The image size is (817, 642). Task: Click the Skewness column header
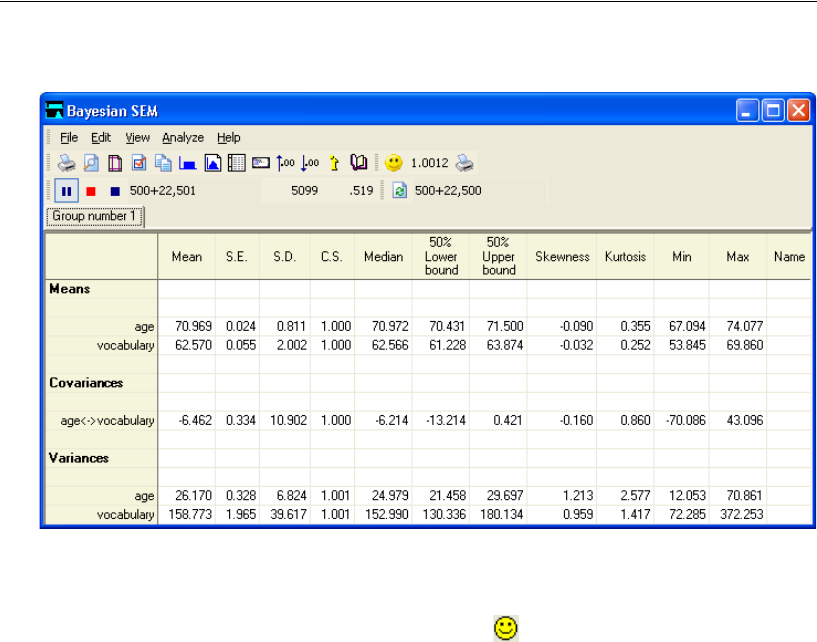(562, 257)
